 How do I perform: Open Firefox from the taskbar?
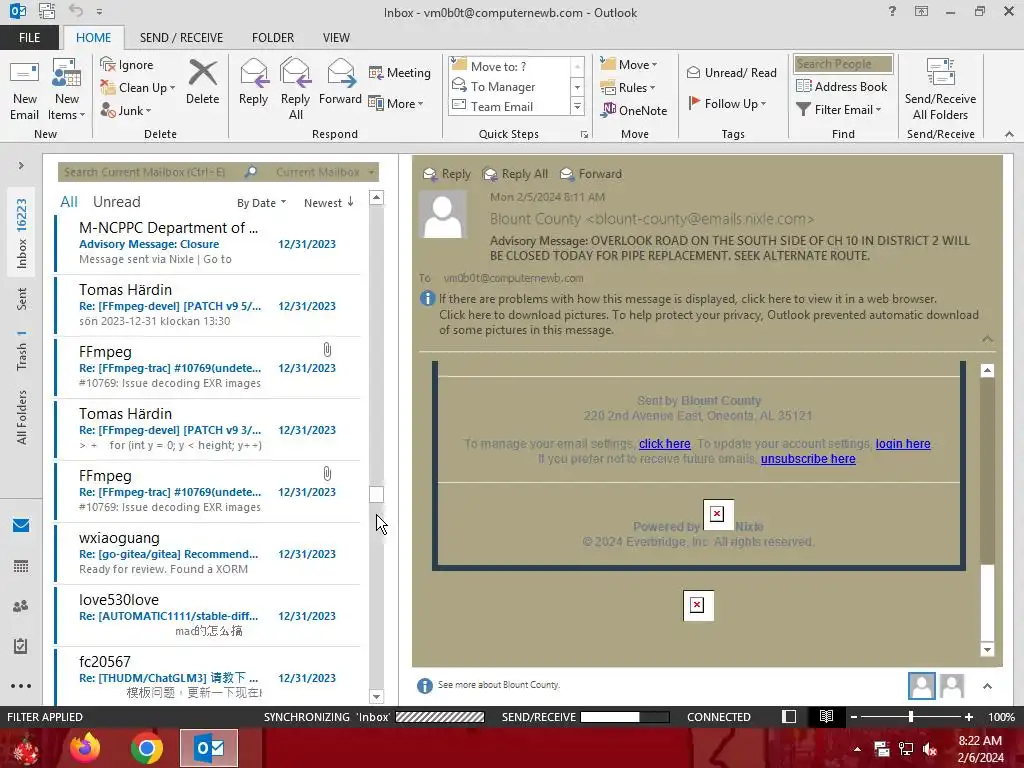tap(85, 748)
